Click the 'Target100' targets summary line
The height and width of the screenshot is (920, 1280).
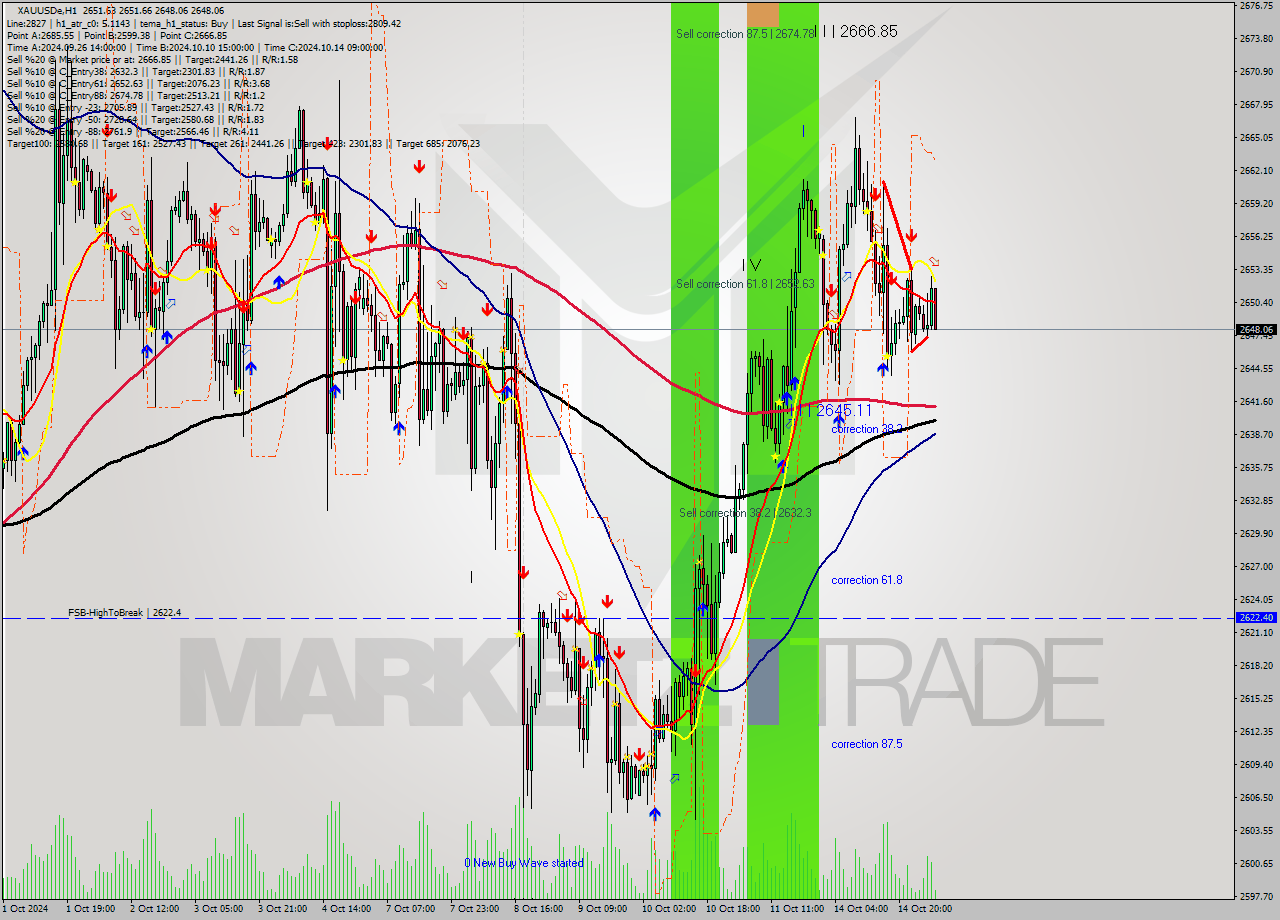(243, 143)
